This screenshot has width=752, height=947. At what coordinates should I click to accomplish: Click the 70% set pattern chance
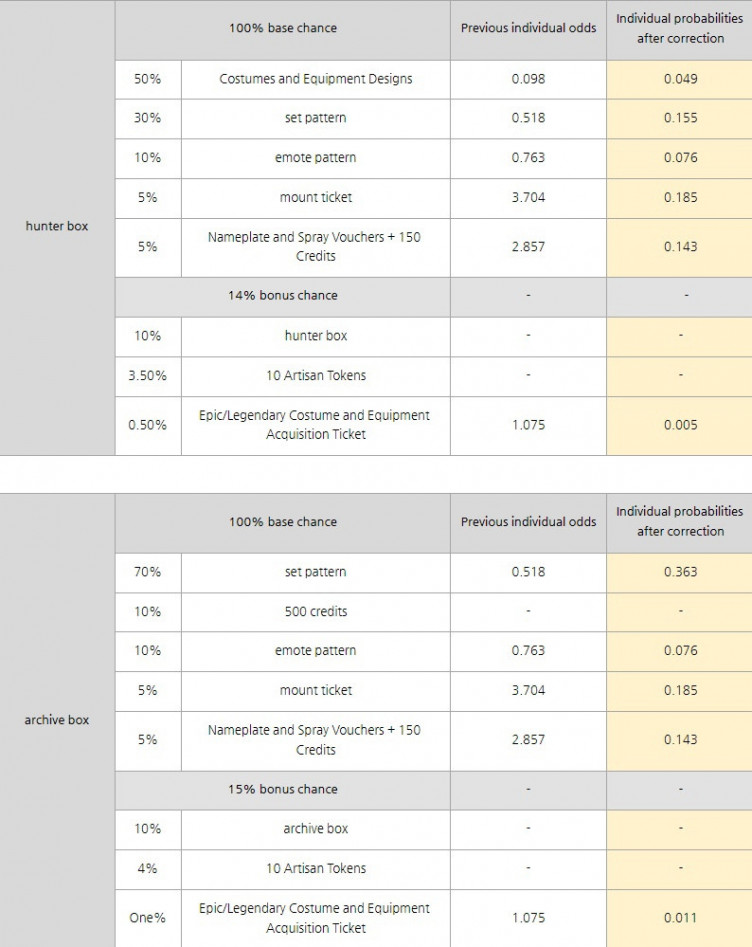click(x=147, y=572)
